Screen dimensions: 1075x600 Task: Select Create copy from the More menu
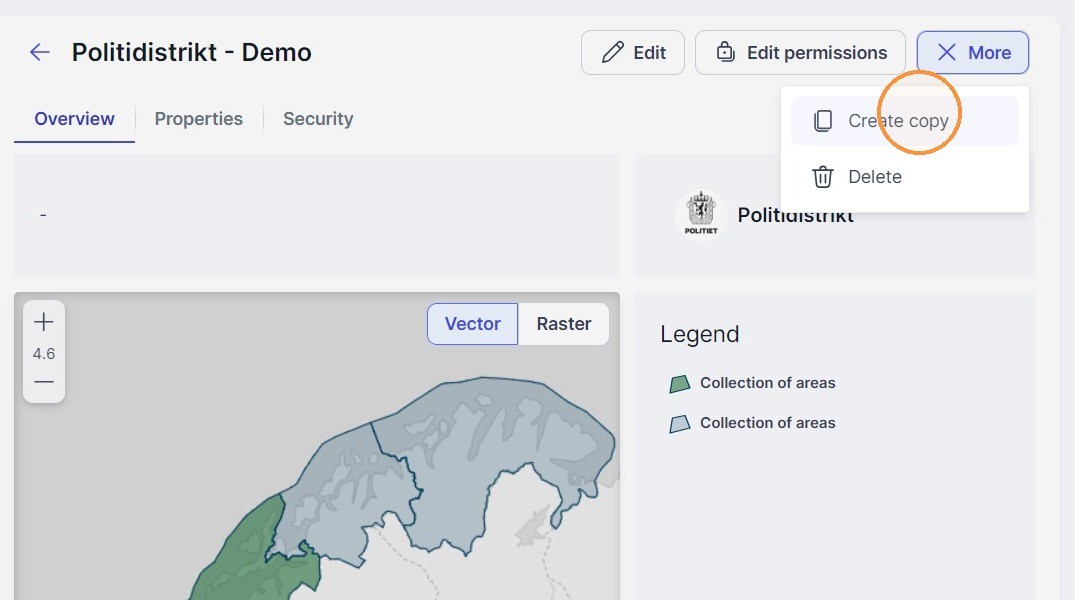904,121
